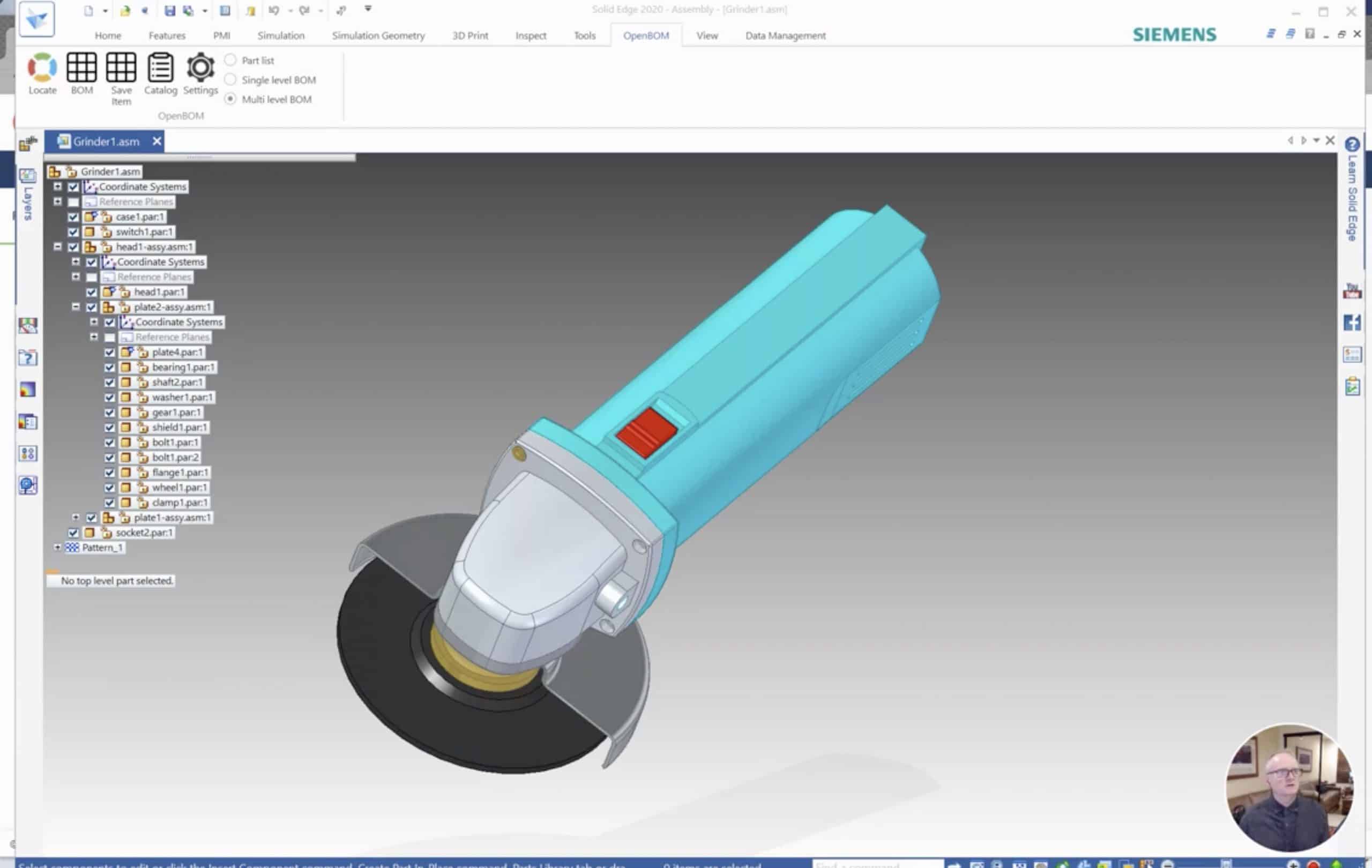Collapse plate2-assy.asm:1 tree node
1372x868 pixels.
coord(76,306)
